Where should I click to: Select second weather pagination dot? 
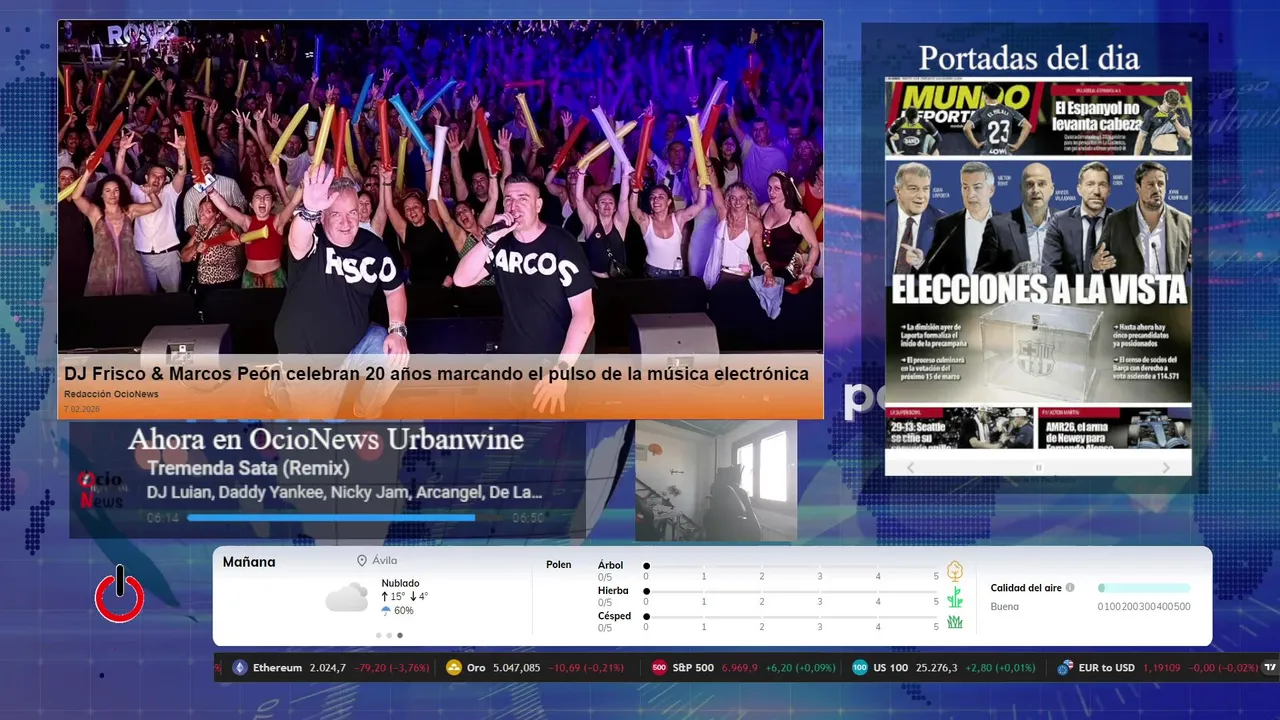point(389,635)
